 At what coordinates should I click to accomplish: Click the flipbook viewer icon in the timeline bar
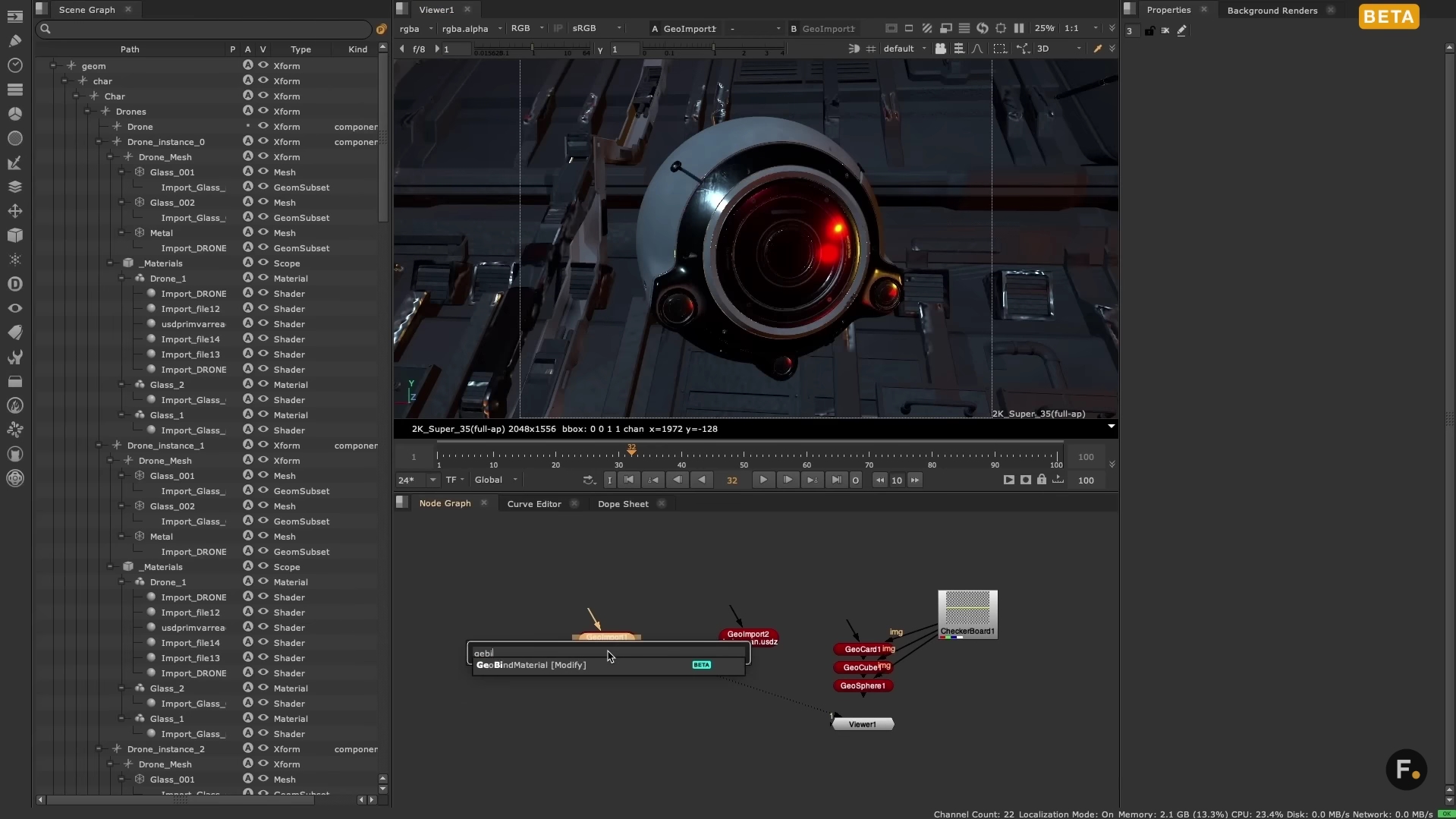(x=1008, y=480)
